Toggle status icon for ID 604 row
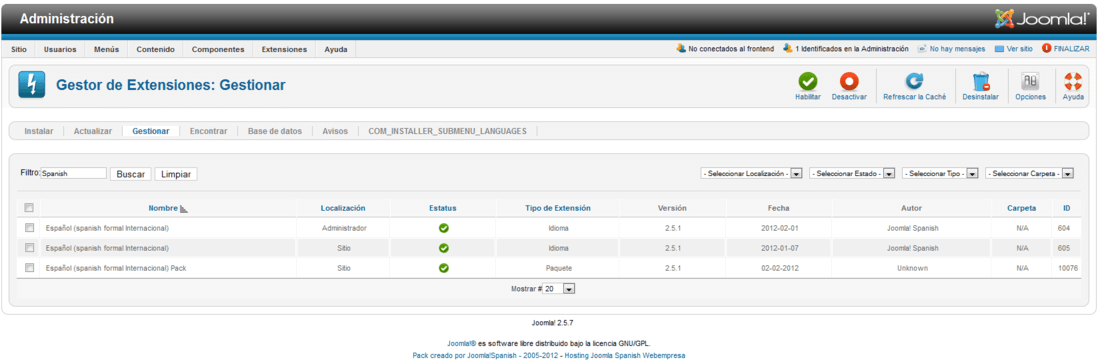 443,228
